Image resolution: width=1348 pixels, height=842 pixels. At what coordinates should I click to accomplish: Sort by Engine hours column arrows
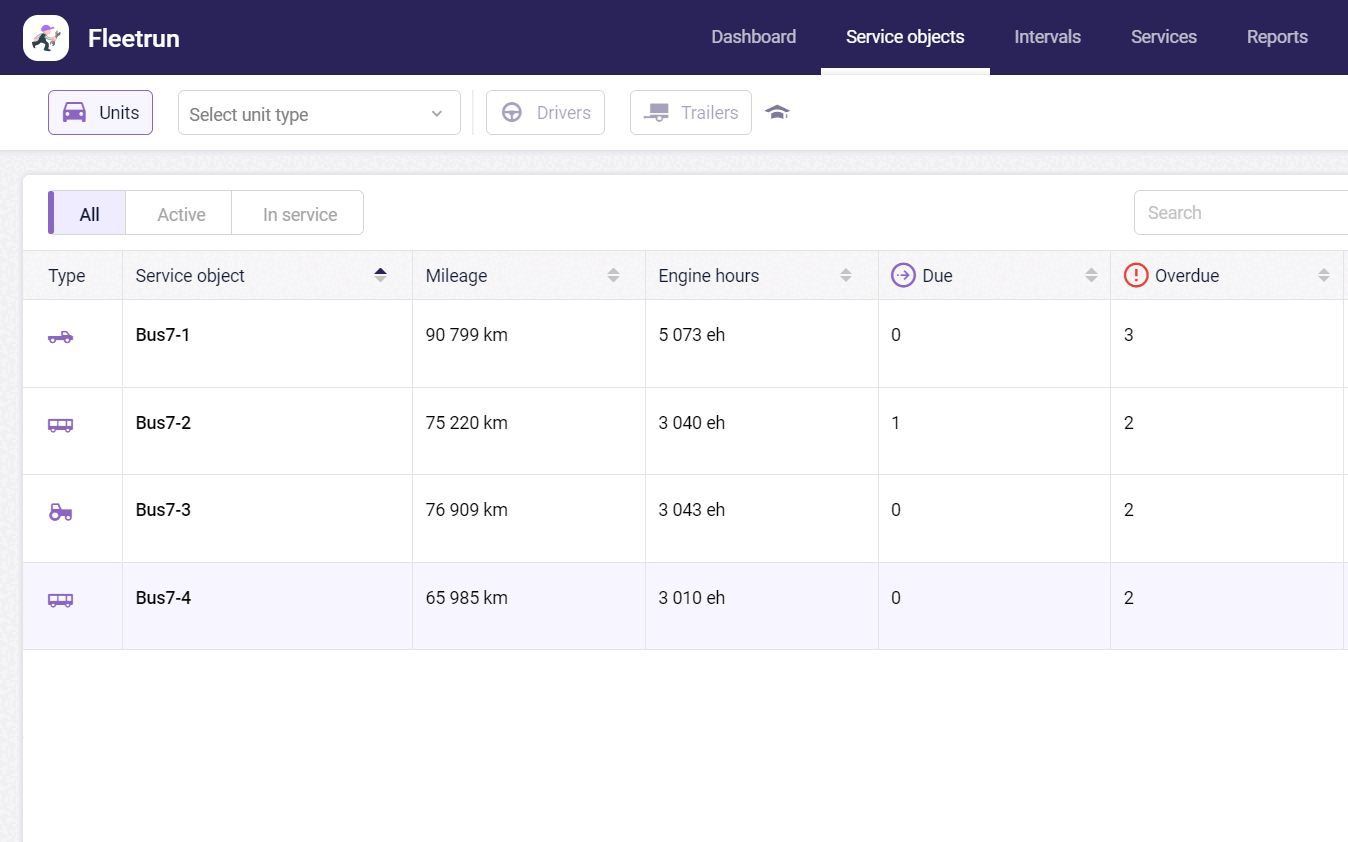pos(845,275)
